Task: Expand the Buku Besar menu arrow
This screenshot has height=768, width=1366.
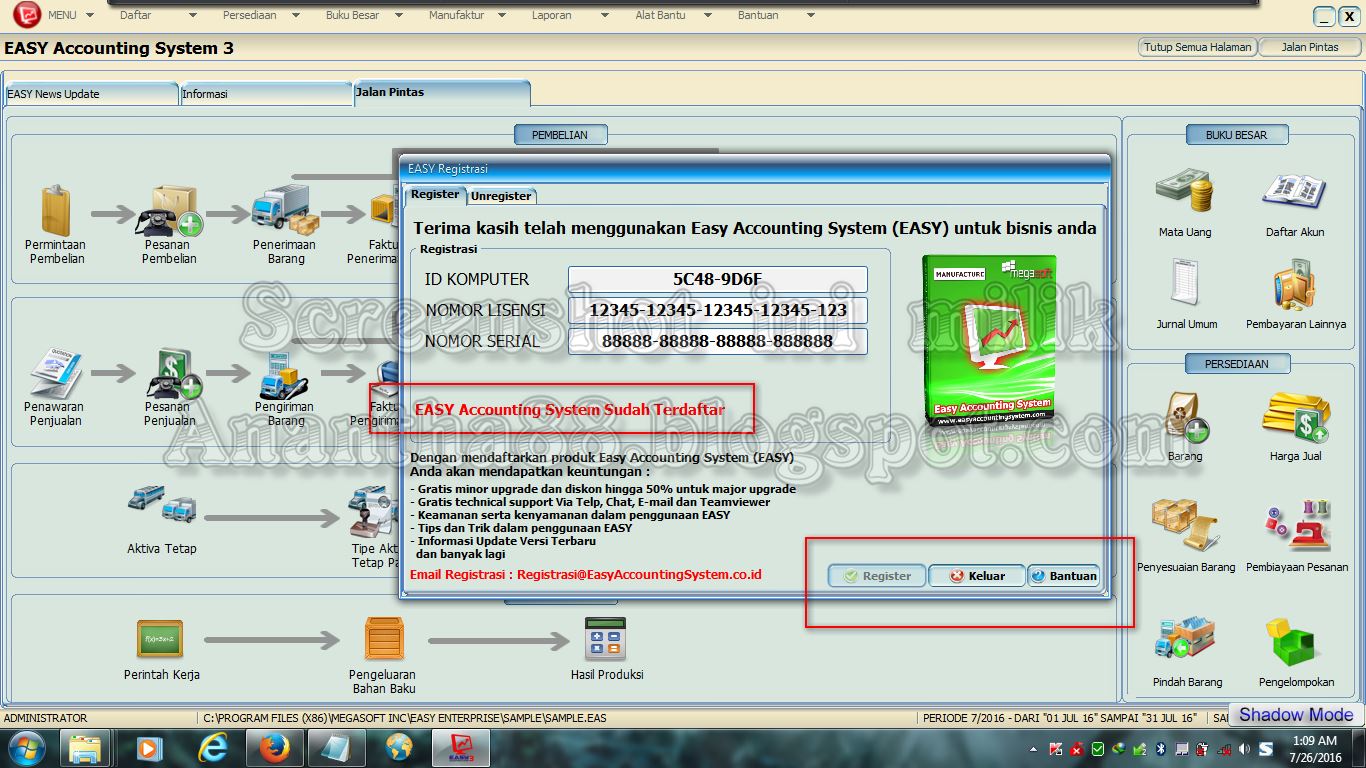Action: (x=398, y=15)
